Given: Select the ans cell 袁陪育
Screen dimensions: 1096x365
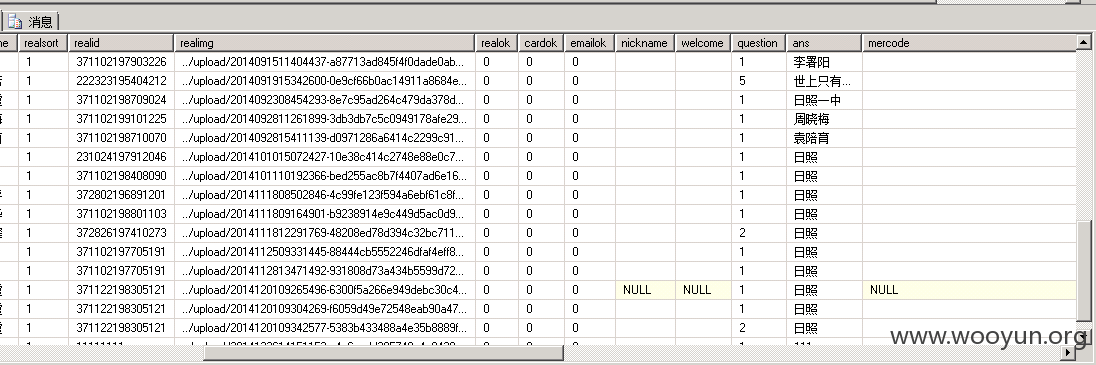Looking at the screenshot, I should point(824,138).
